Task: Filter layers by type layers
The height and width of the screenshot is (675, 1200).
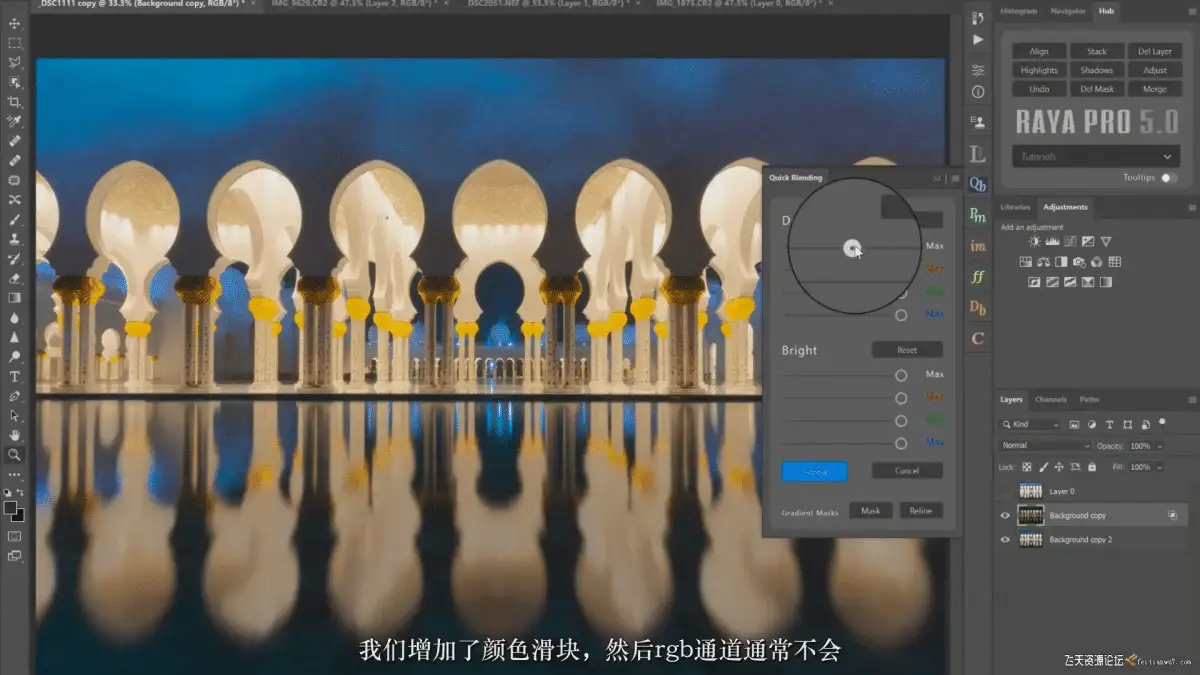Action: pos(1109,425)
